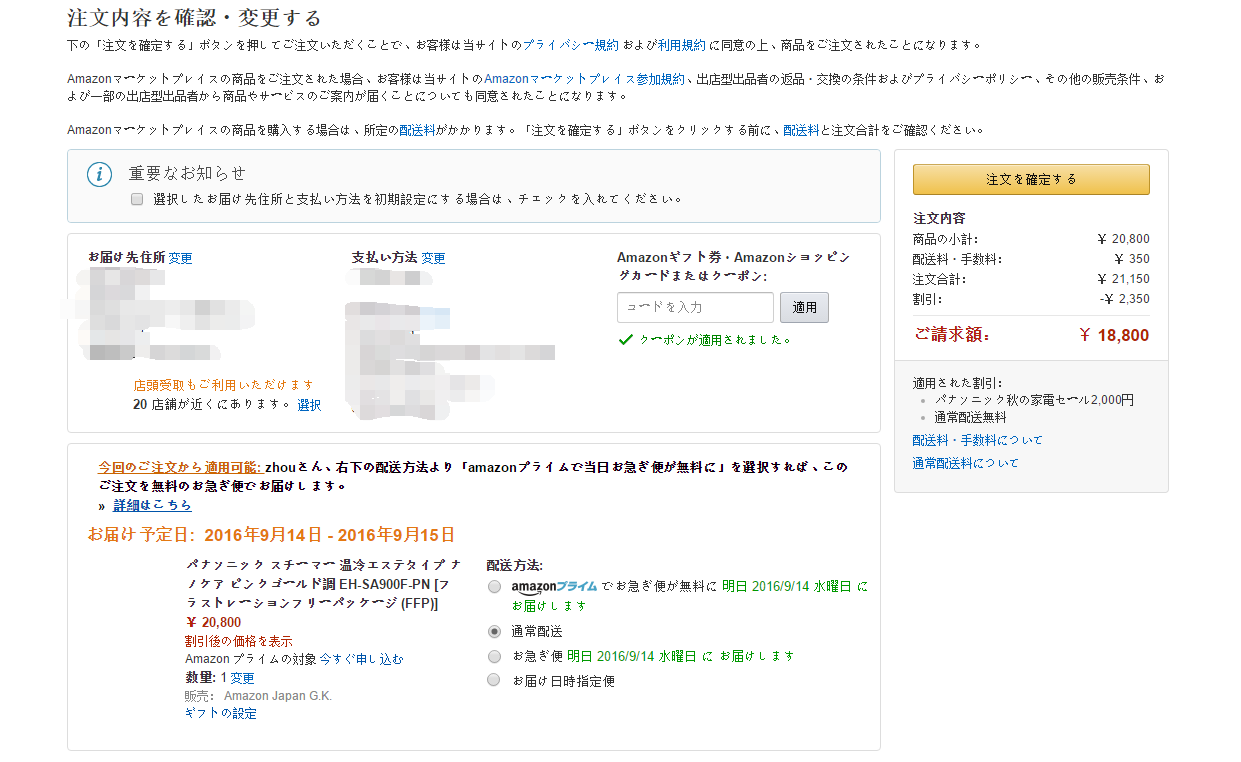Click the 割引 -￥ 2,350 discount line
The width and height of the screenshot is (1241, 762).
(1031, 299)
